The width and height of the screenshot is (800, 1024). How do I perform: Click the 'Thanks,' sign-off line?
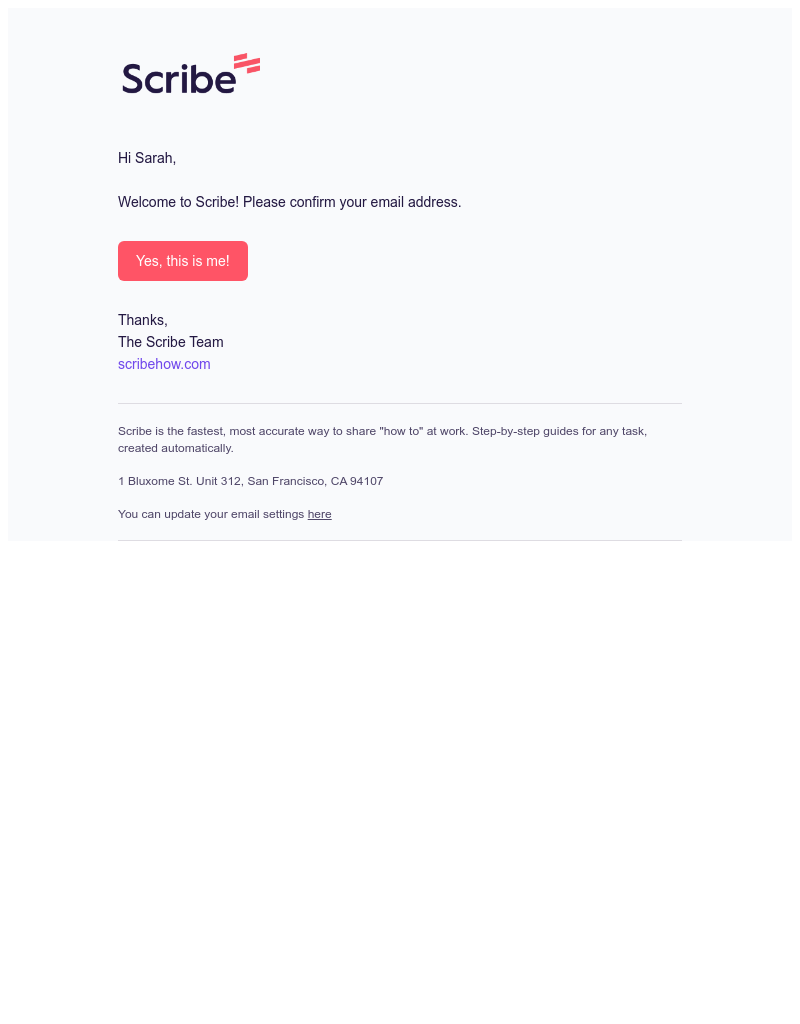142,320
